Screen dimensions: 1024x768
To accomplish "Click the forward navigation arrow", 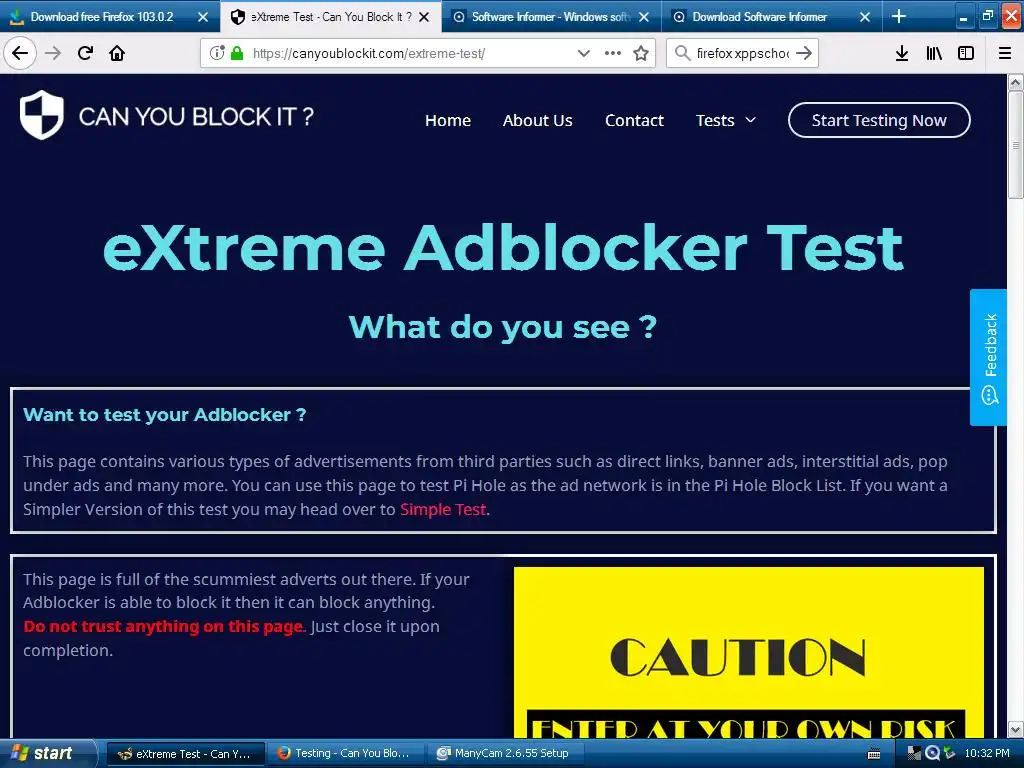I will pos(53,53).
